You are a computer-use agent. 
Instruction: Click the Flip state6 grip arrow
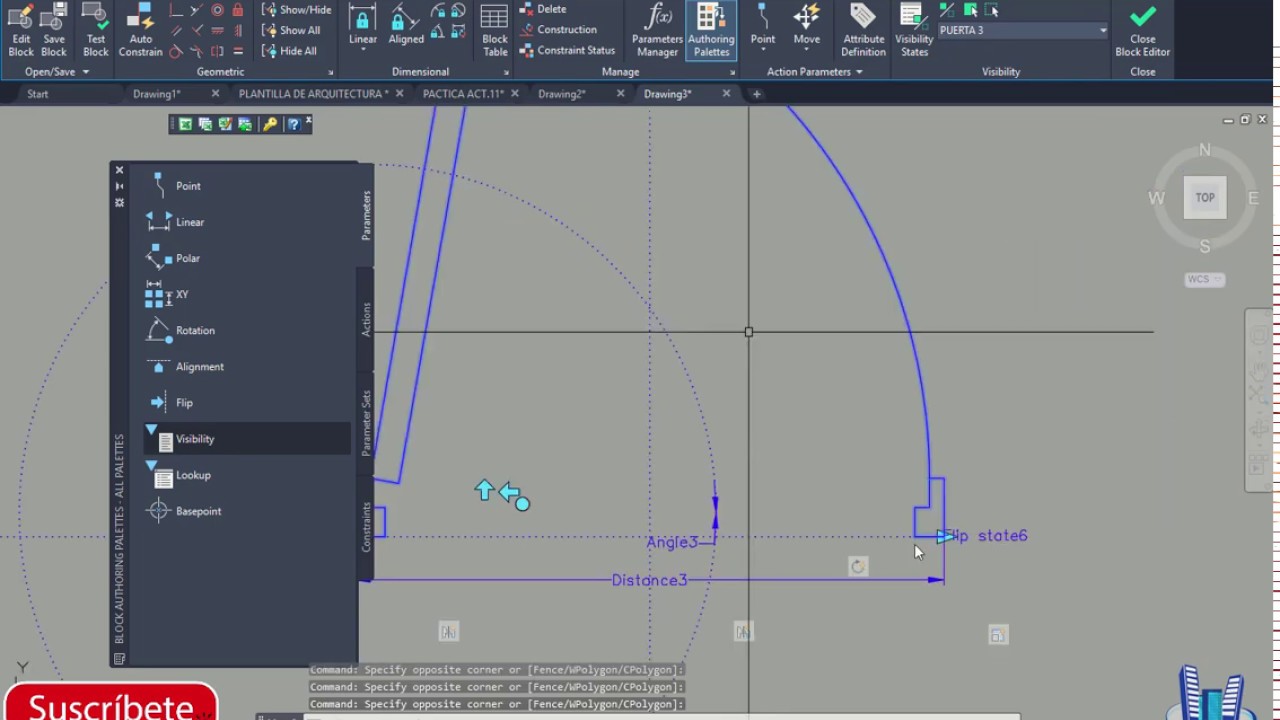[x=946, y=537]
